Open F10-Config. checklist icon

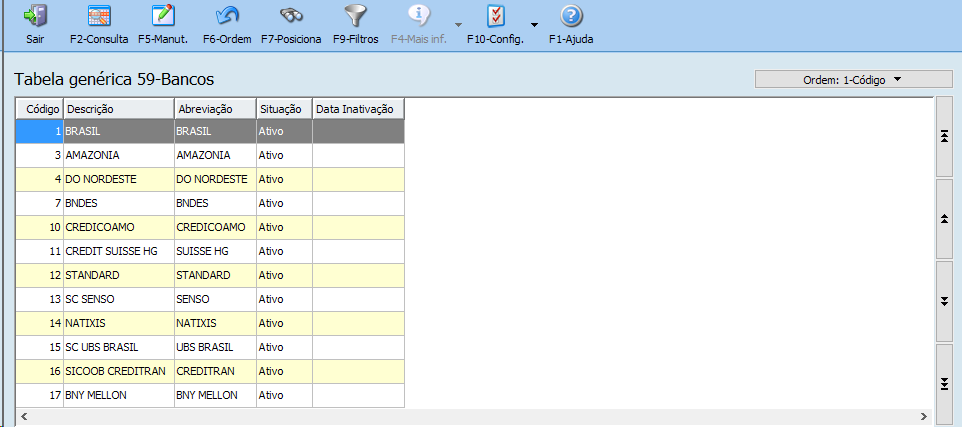495,17
